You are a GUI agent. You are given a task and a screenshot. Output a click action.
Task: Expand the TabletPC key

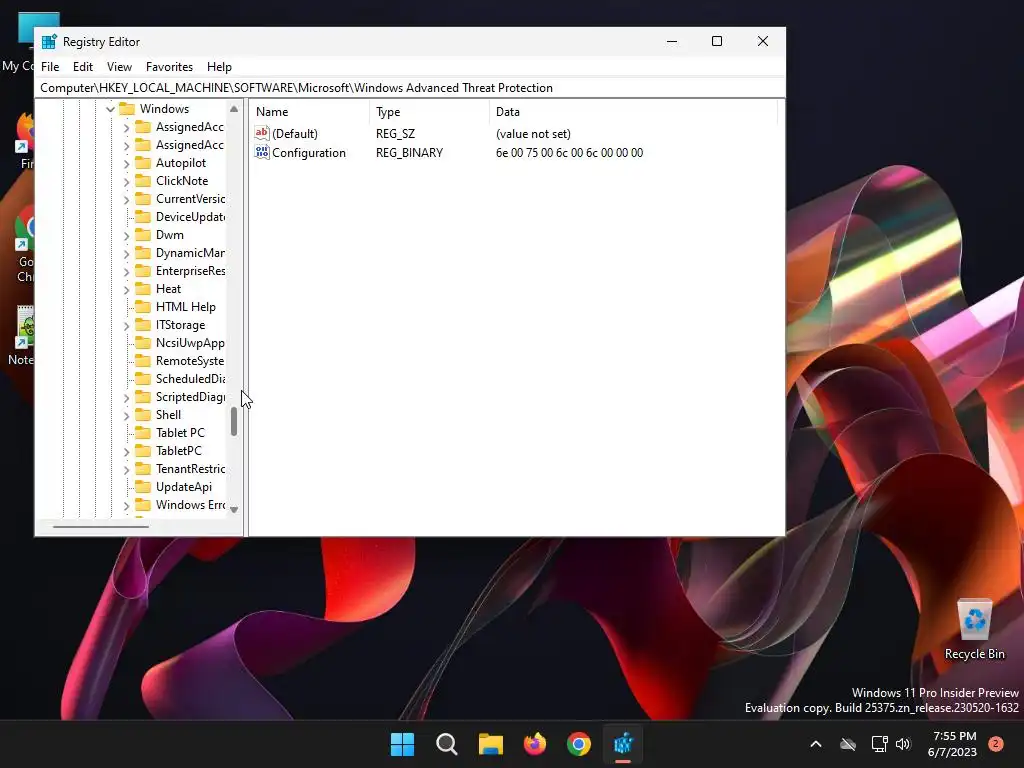[x=127, y=451]
